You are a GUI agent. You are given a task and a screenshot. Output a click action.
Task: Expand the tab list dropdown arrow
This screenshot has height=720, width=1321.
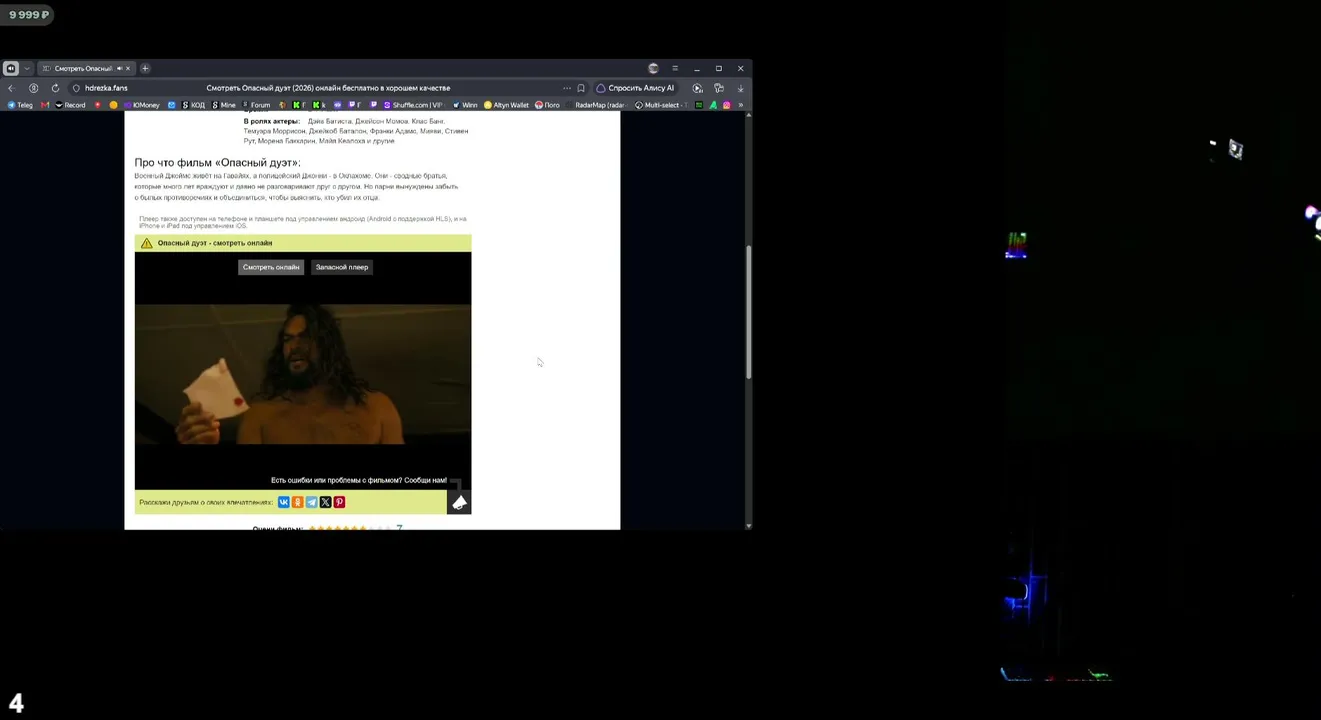tap(27, 68)
